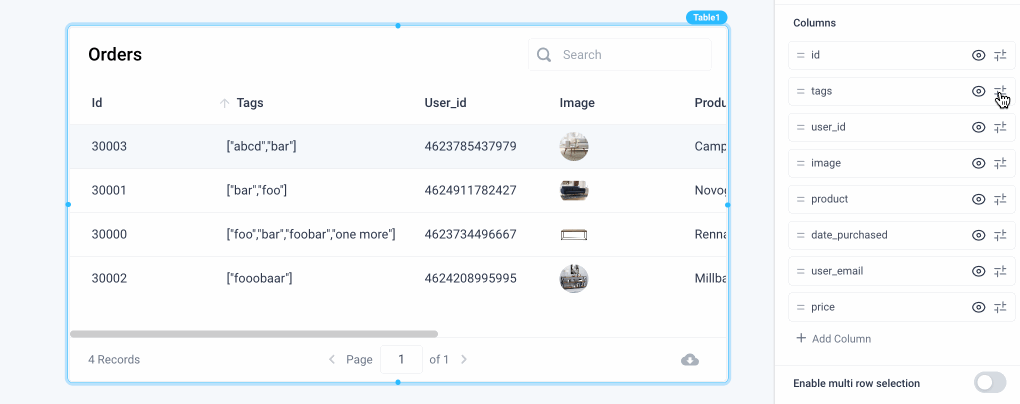
Task: Hide the tags column with eye icon
Action: pos(978,91)
